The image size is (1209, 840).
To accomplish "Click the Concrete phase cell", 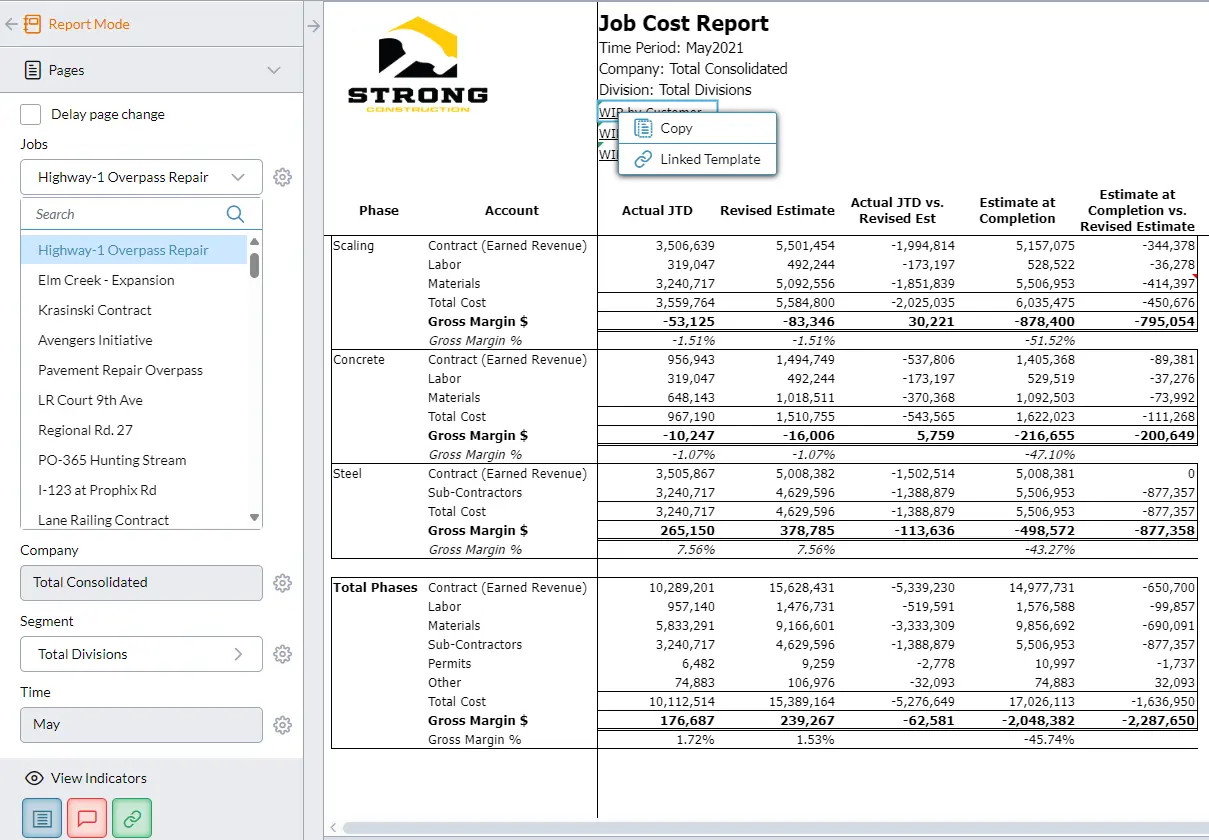I will [359, 359].
